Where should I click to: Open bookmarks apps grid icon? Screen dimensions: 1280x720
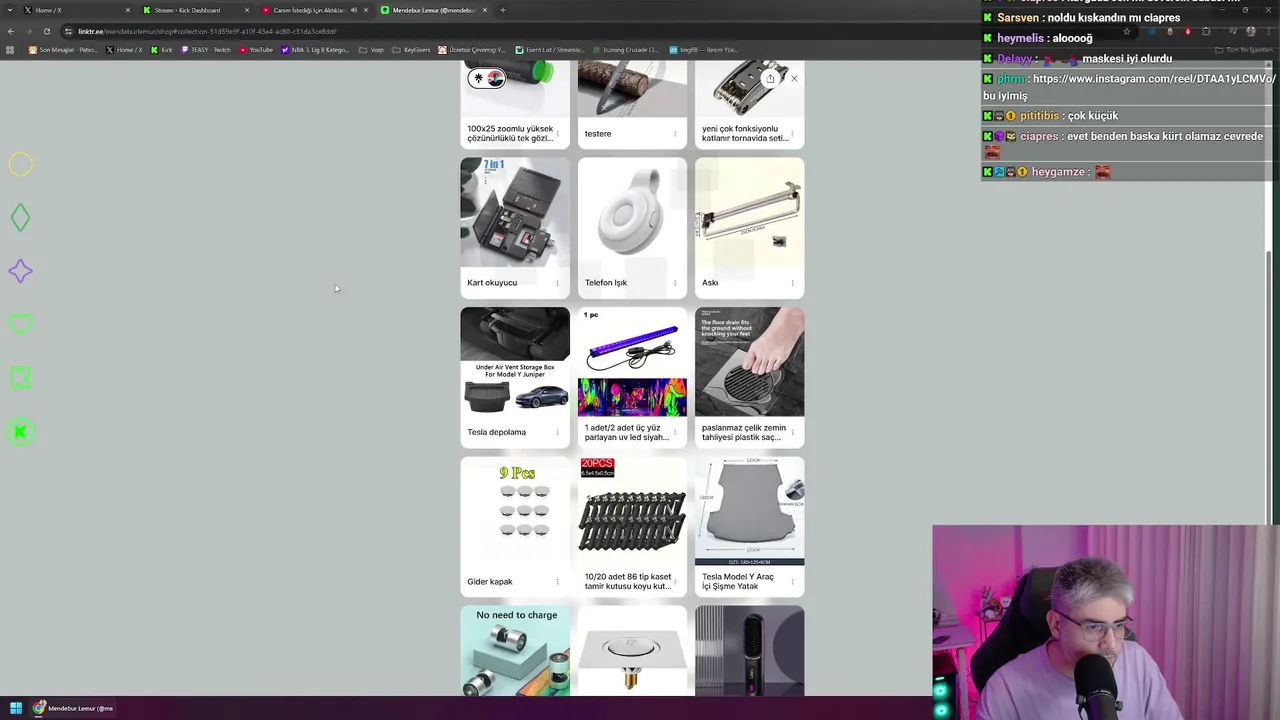click(x=10, y=50)
